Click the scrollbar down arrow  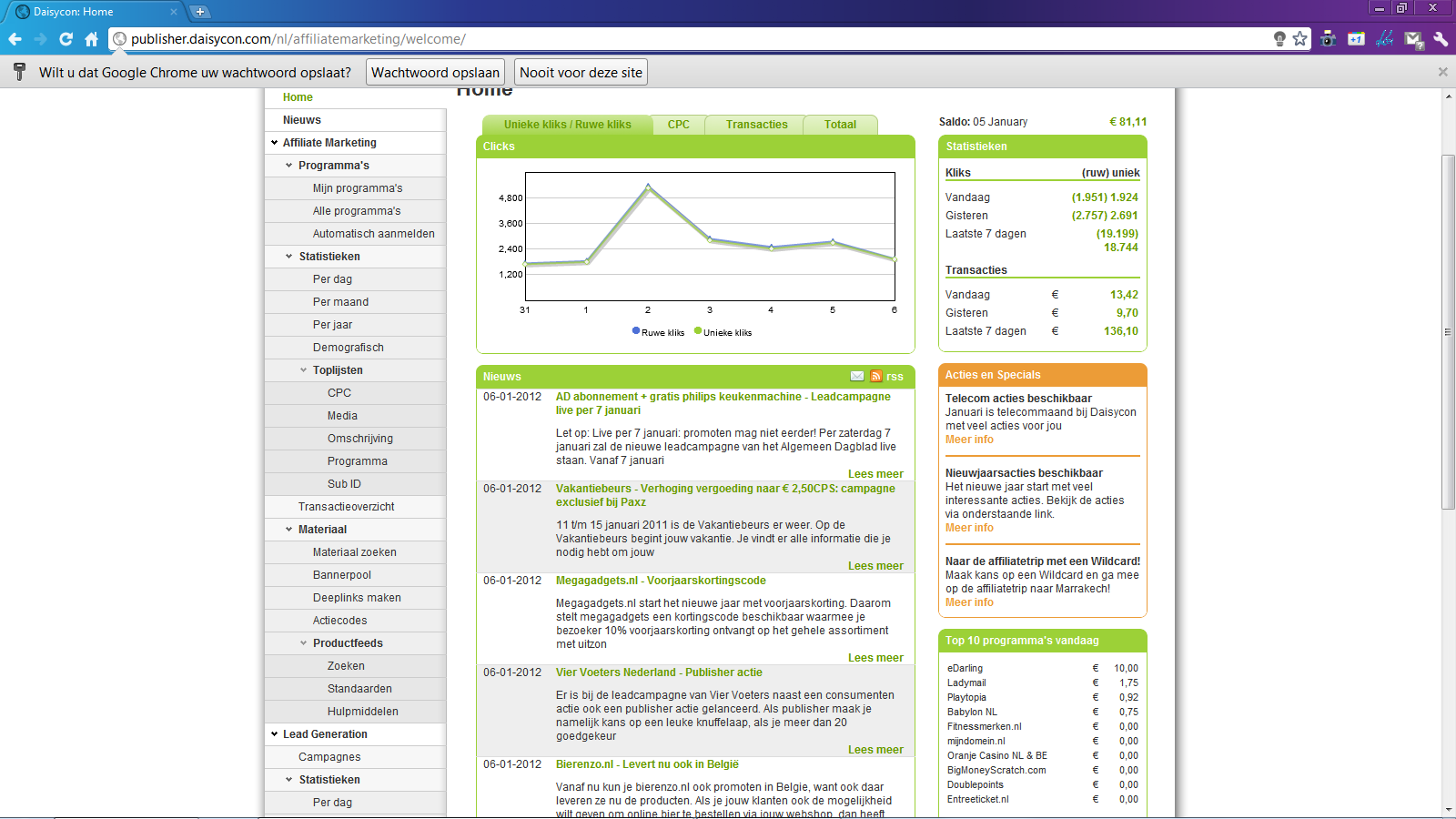click(1448, 810)
